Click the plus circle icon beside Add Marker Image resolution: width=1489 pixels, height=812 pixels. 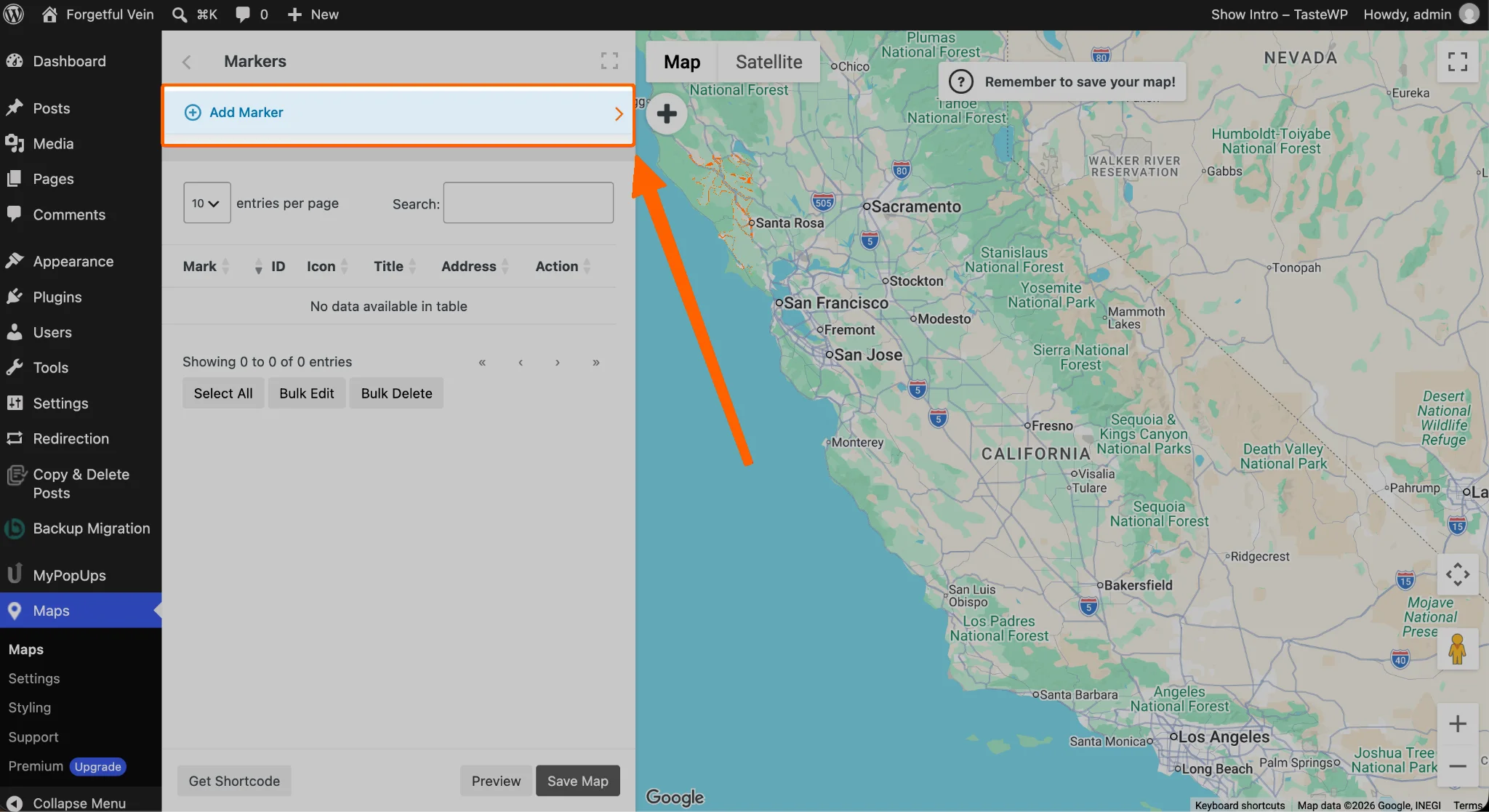pyautogui.click(x=193, y=112)
